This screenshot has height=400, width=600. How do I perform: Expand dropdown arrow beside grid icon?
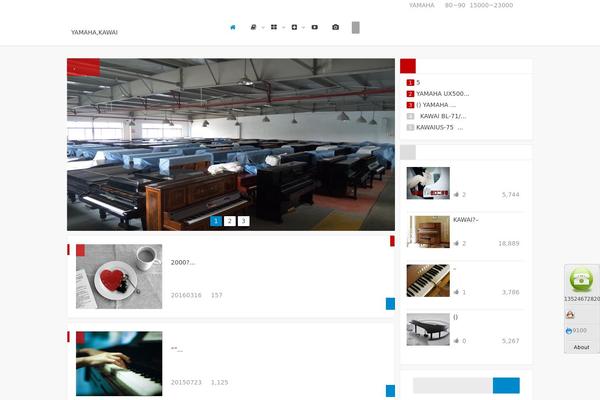click(284, 28)
